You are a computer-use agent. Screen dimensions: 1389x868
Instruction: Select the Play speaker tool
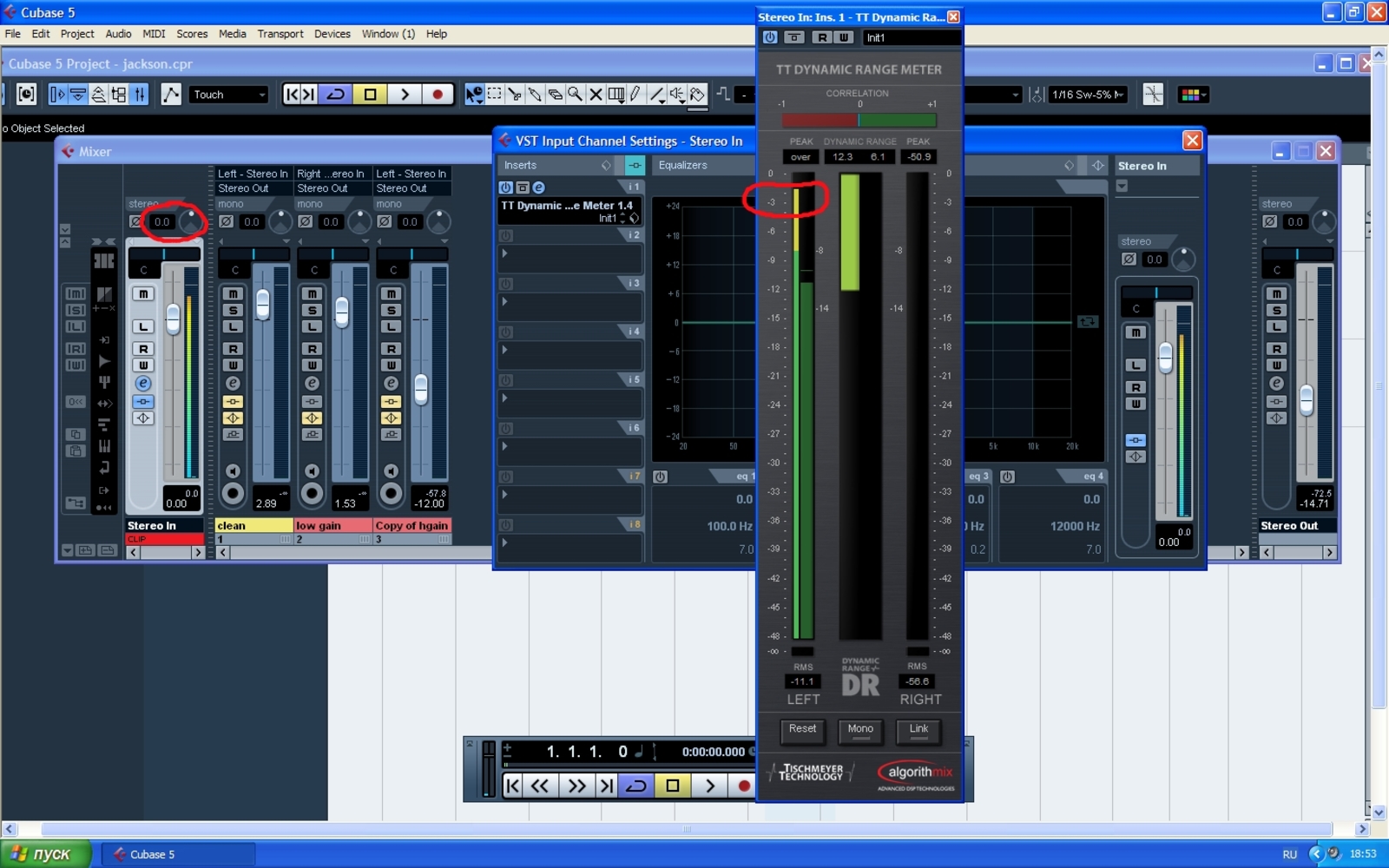[677, 95]
